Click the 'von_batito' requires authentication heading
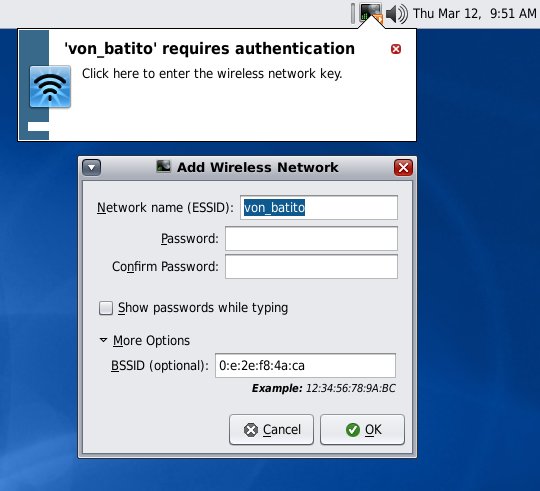This screenshot has width=540, height=491. click(x=209, y=49)
